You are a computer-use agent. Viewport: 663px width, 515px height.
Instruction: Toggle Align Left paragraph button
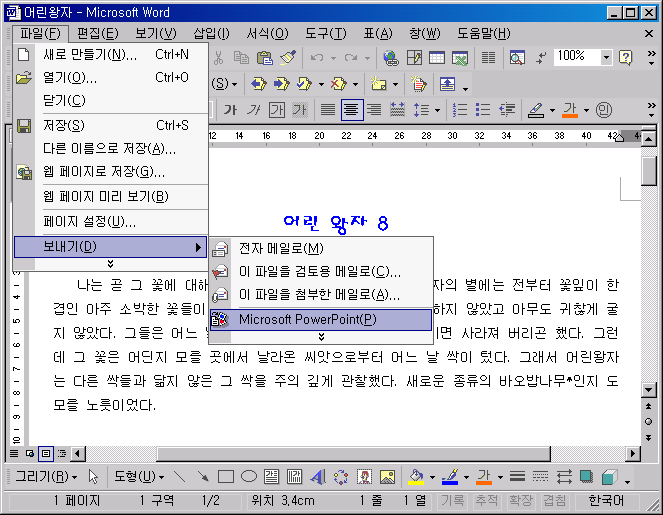[328, 110]
